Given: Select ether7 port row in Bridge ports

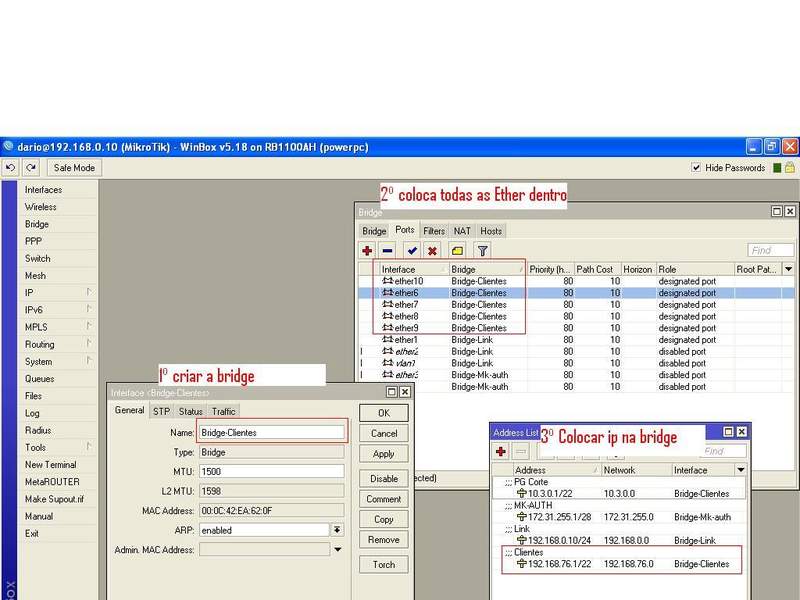Looking at the screenshot, I should click(x=577, y=305).
